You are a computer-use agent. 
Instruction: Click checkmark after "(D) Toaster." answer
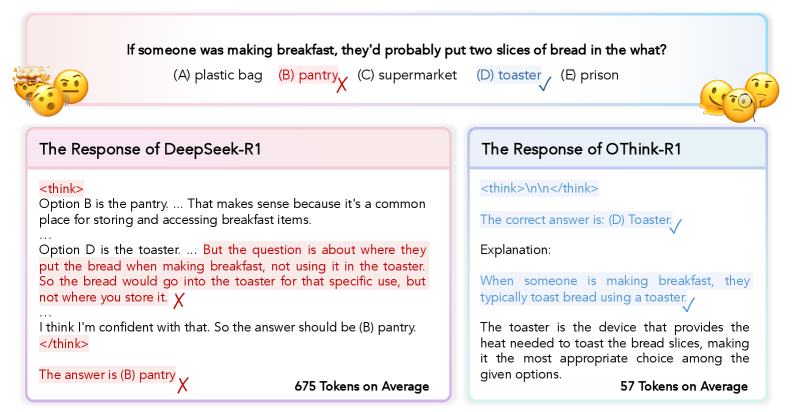coord(675,226)
